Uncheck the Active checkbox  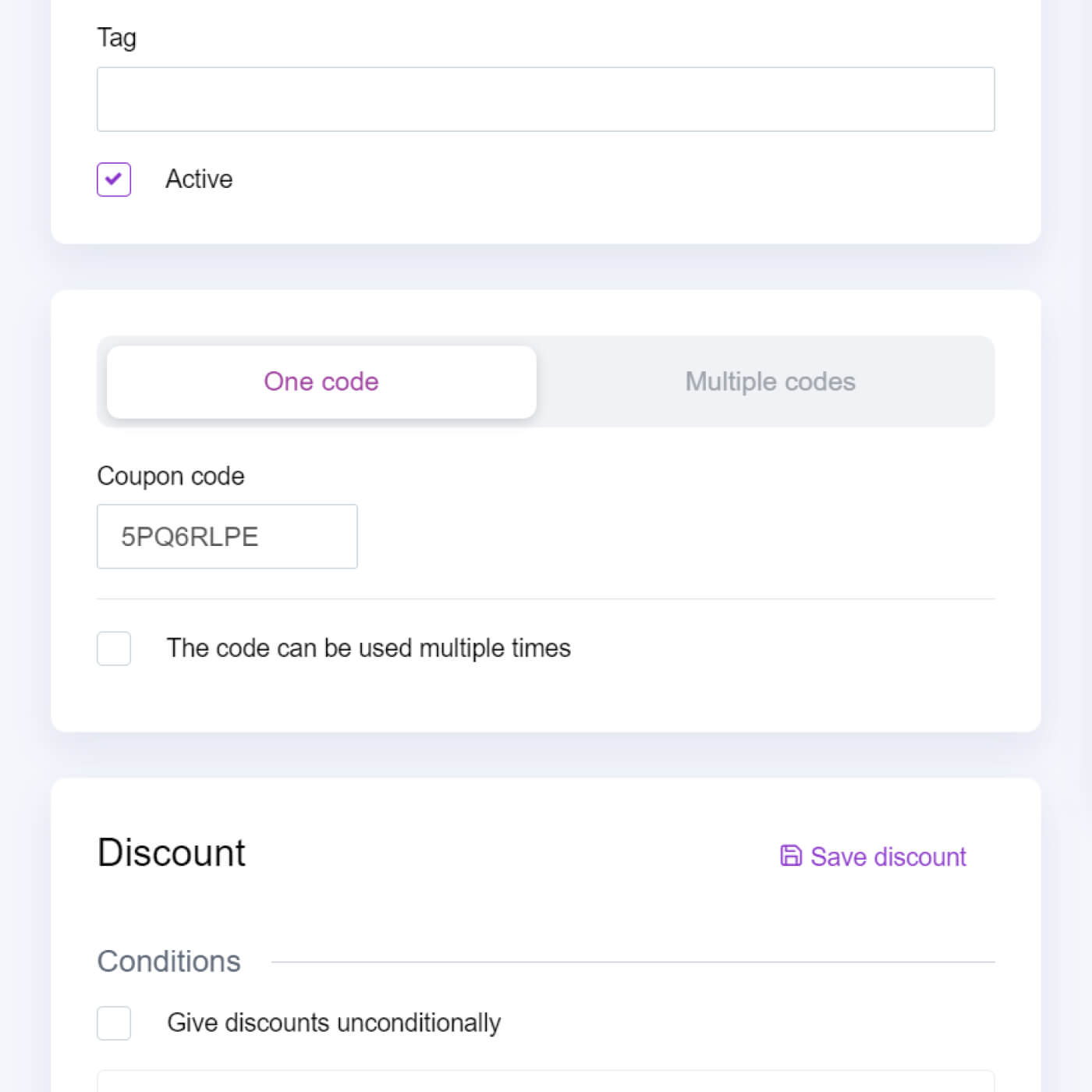point(114,179)
